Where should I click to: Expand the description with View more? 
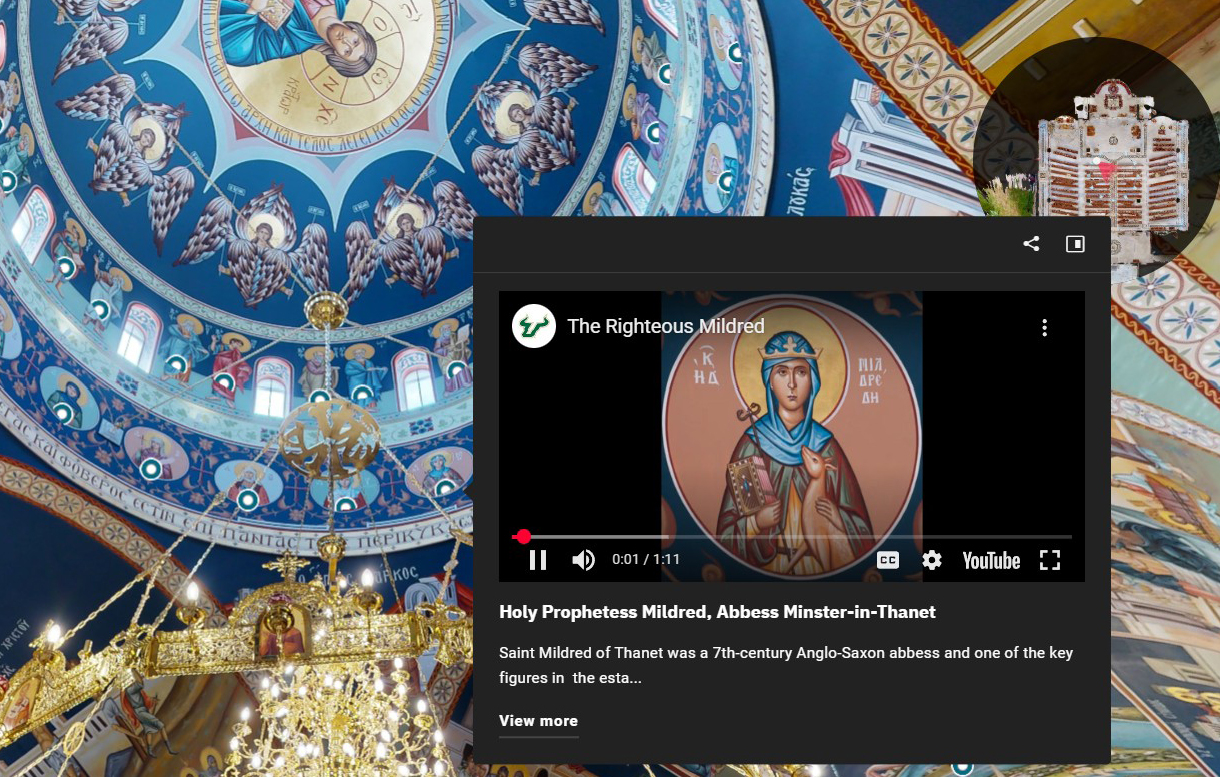[538, 721]
